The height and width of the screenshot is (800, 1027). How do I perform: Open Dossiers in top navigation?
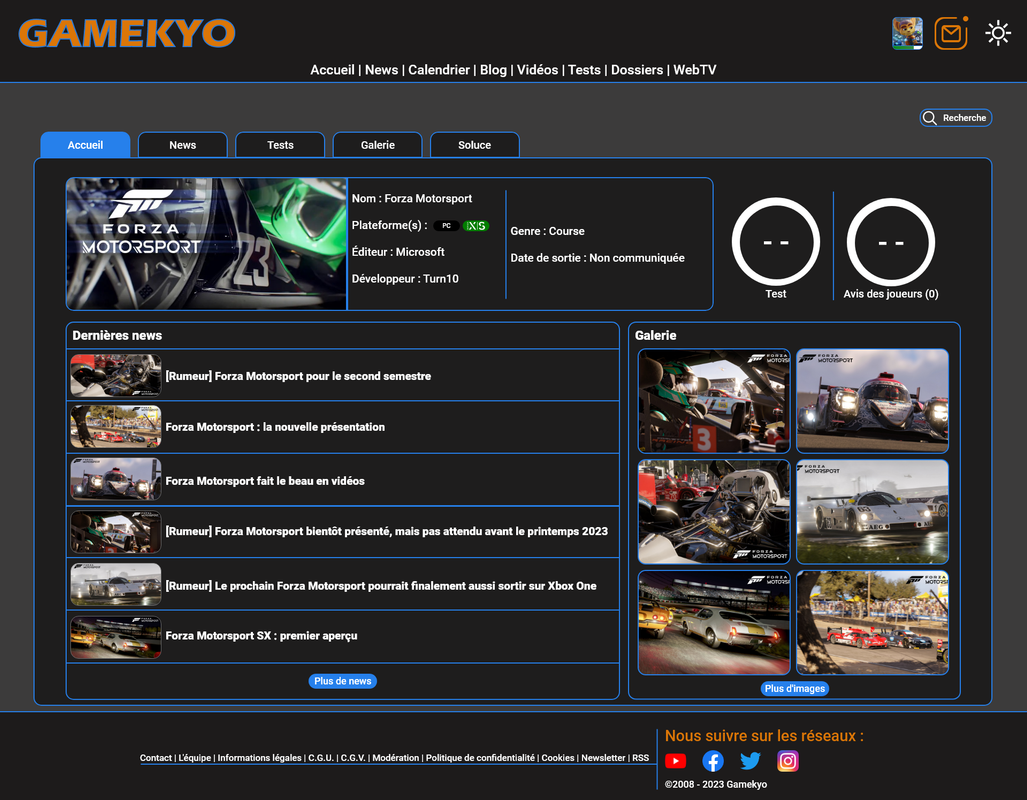point(637,70)
